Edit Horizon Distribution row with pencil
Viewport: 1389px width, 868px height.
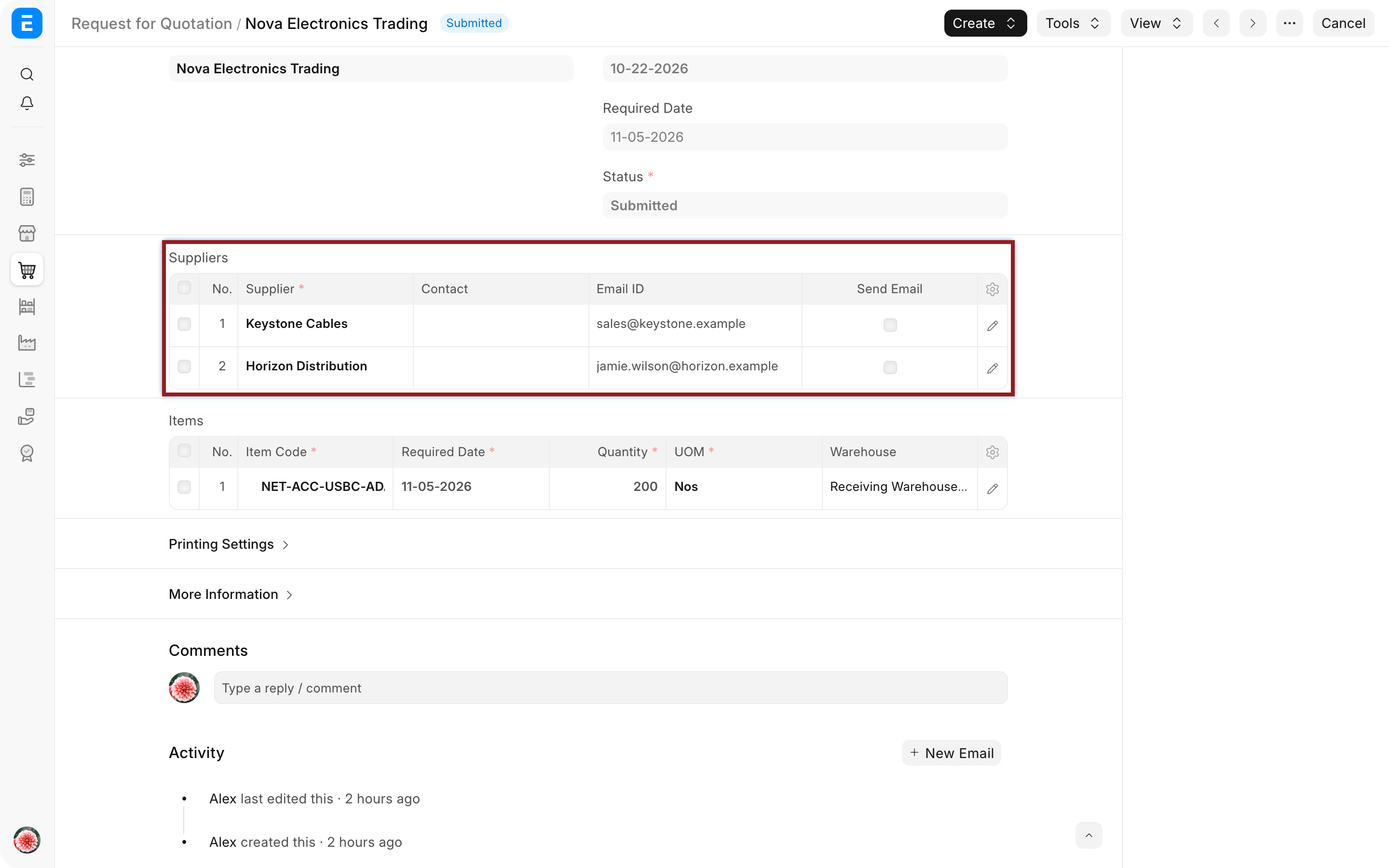tap(993, 368)
